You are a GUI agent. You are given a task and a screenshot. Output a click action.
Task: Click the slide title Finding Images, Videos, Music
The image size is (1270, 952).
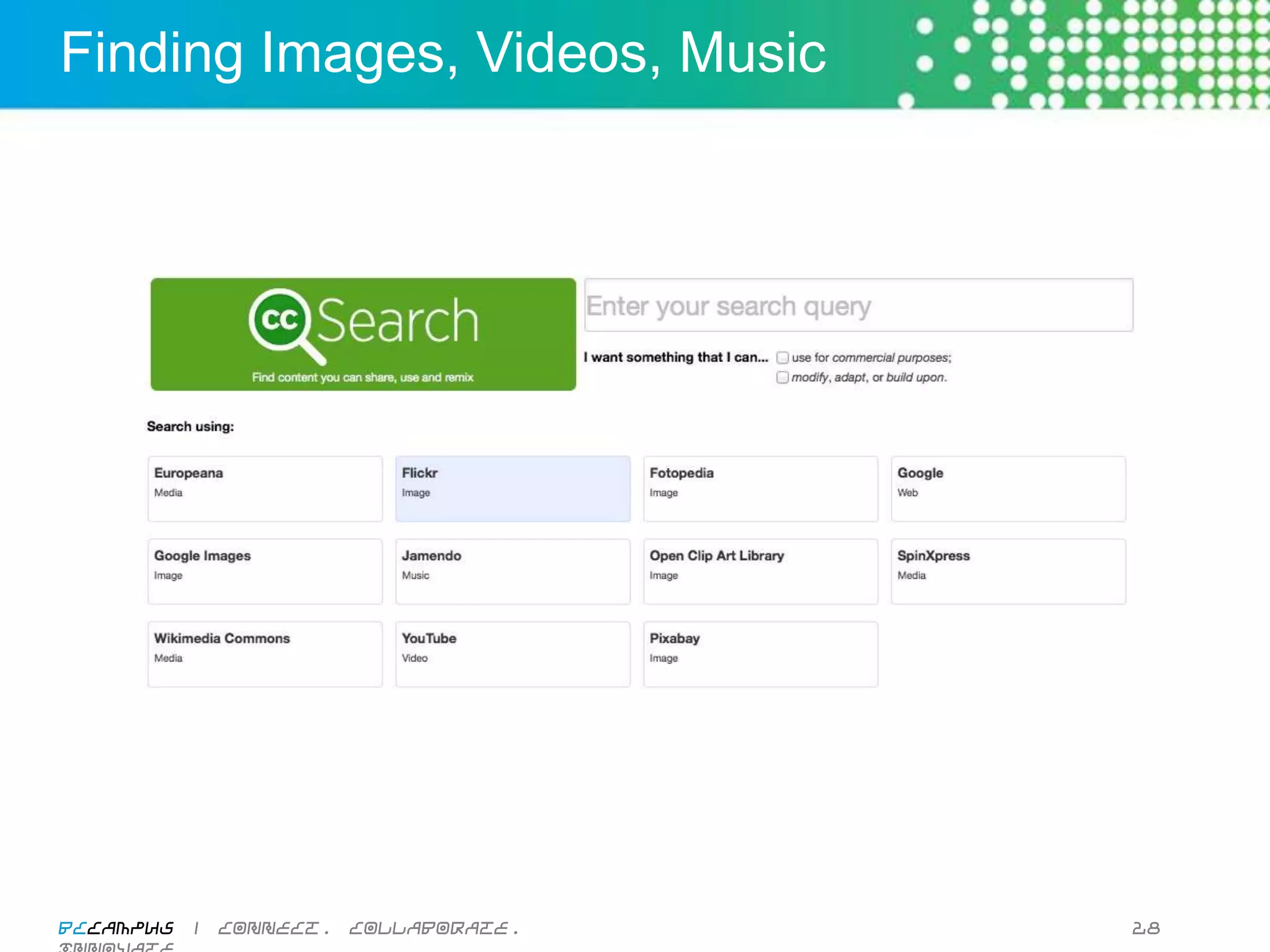point(443,53)
